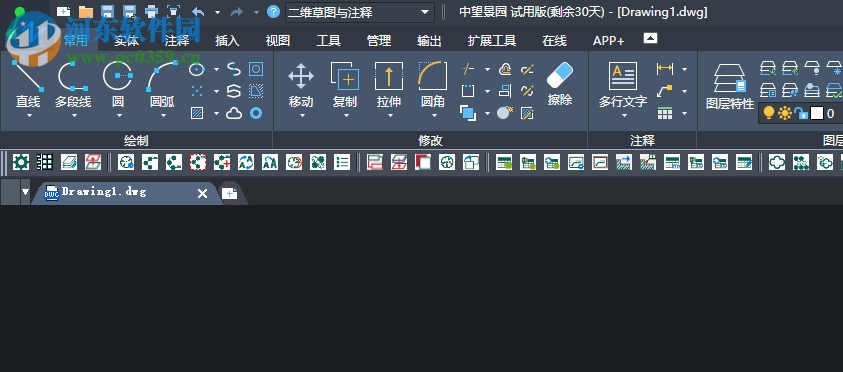The image size is (843, 372).
Task: Collapse the ribbon with the up arrow button
Action: coord(651,38)
